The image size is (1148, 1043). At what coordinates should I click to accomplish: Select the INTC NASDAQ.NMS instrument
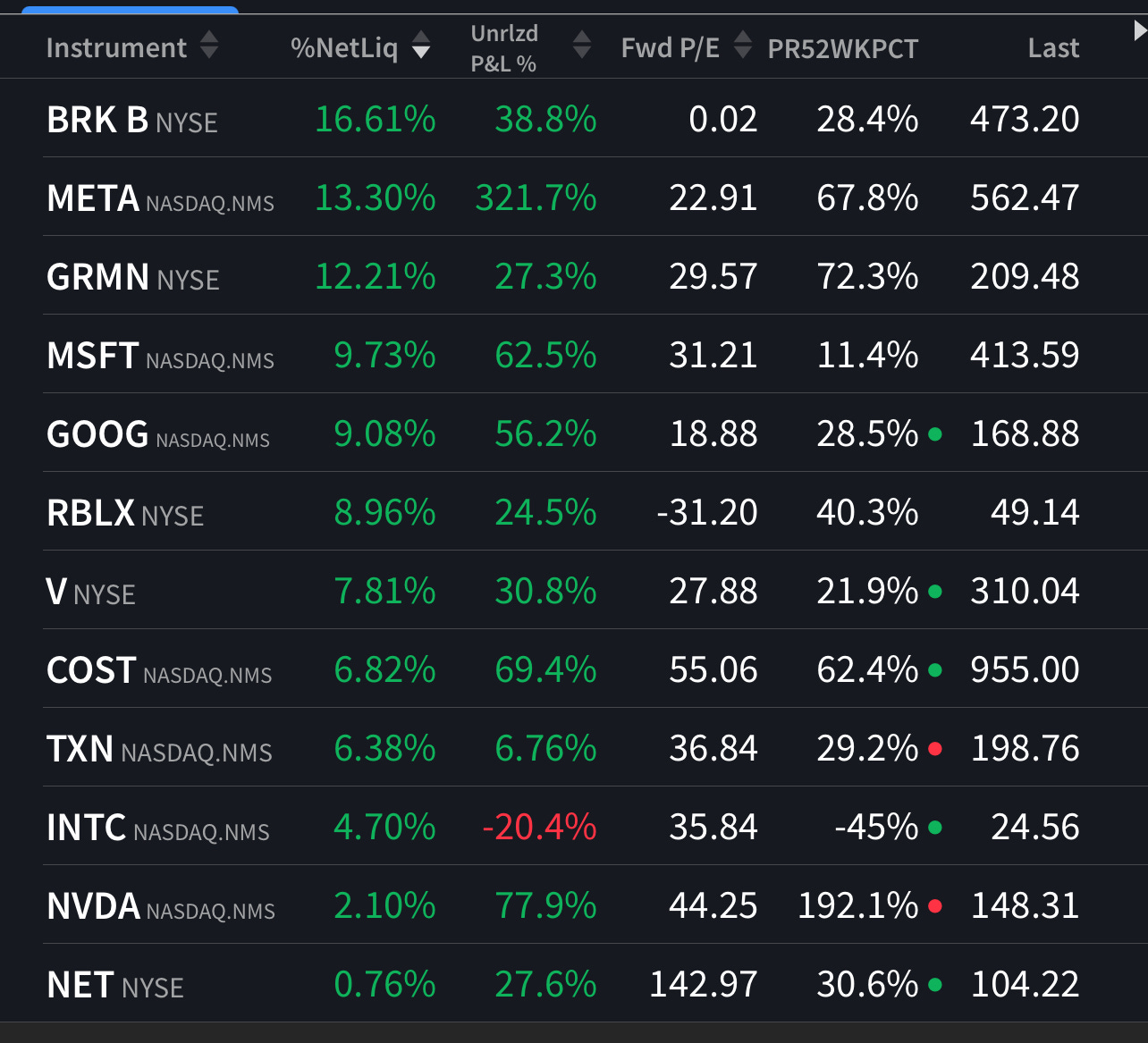[x=158, y=828]
